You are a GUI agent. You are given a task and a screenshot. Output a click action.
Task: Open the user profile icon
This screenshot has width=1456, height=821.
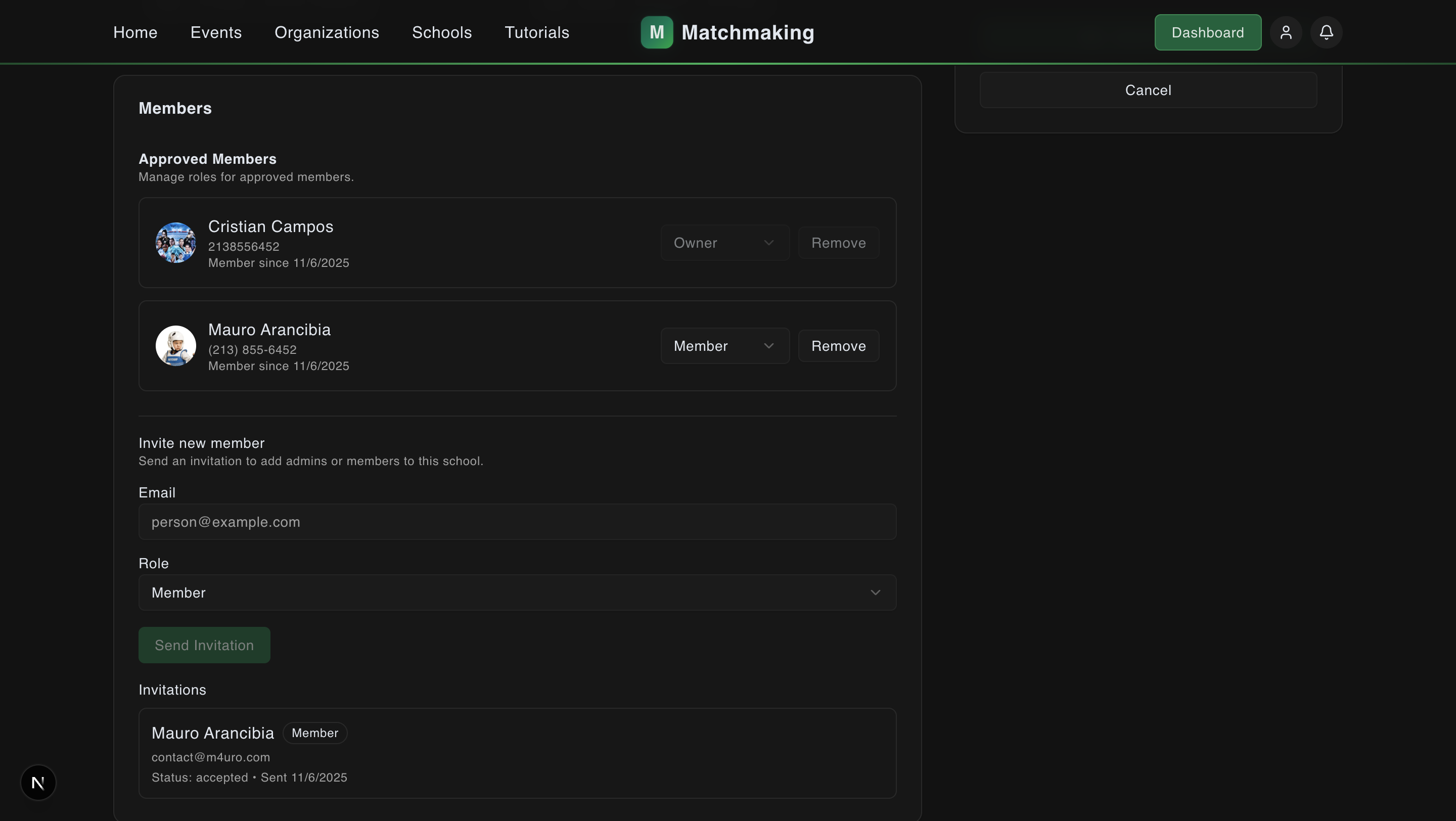pos(1286,32)
